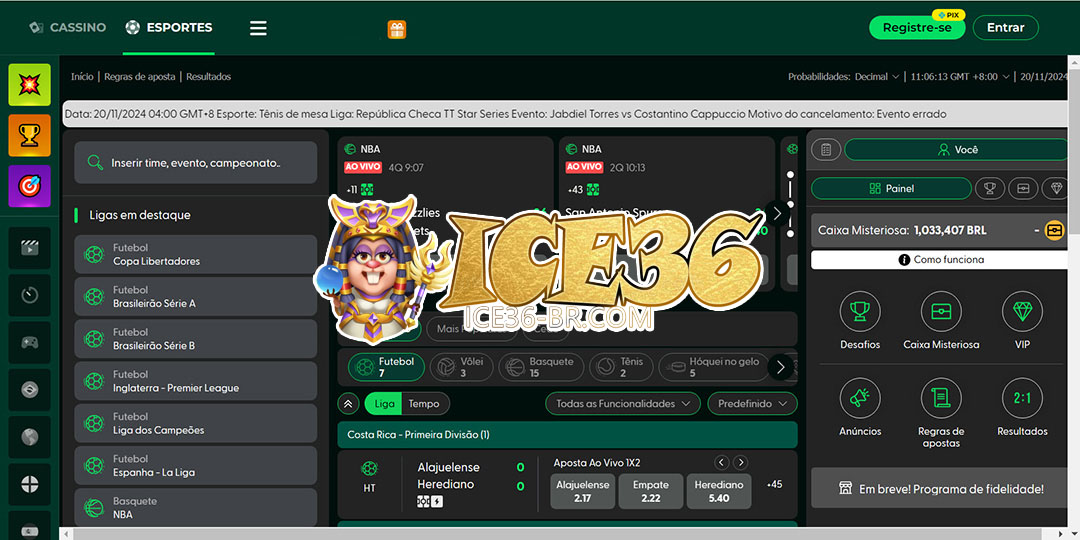1080x540 pixels.
Task: Switch to the CASSINO tab
Action: (68, 28)
